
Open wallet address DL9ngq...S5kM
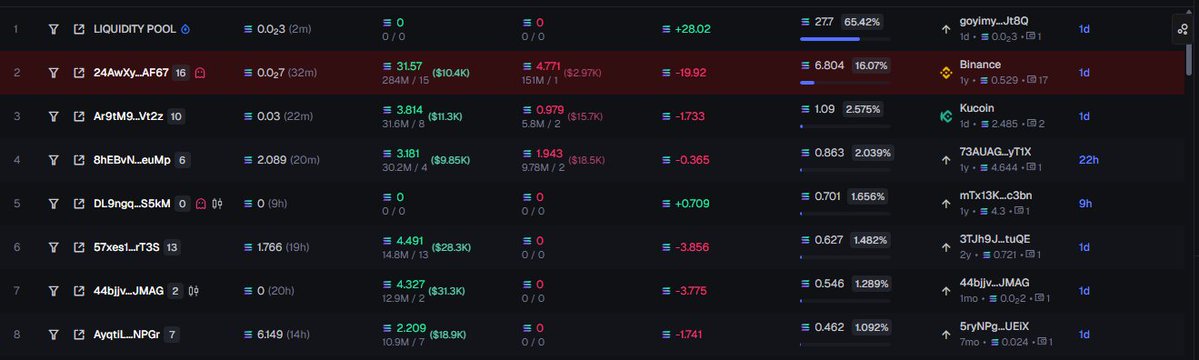132,203
